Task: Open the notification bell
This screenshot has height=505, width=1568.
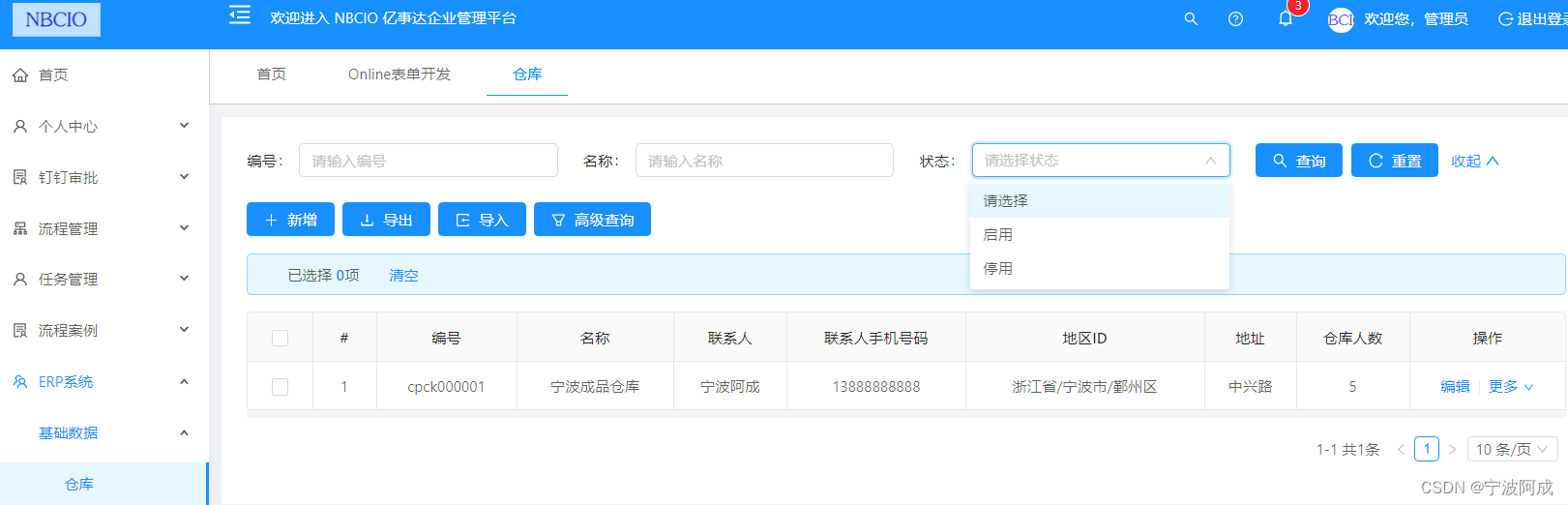Action: 1286,19
